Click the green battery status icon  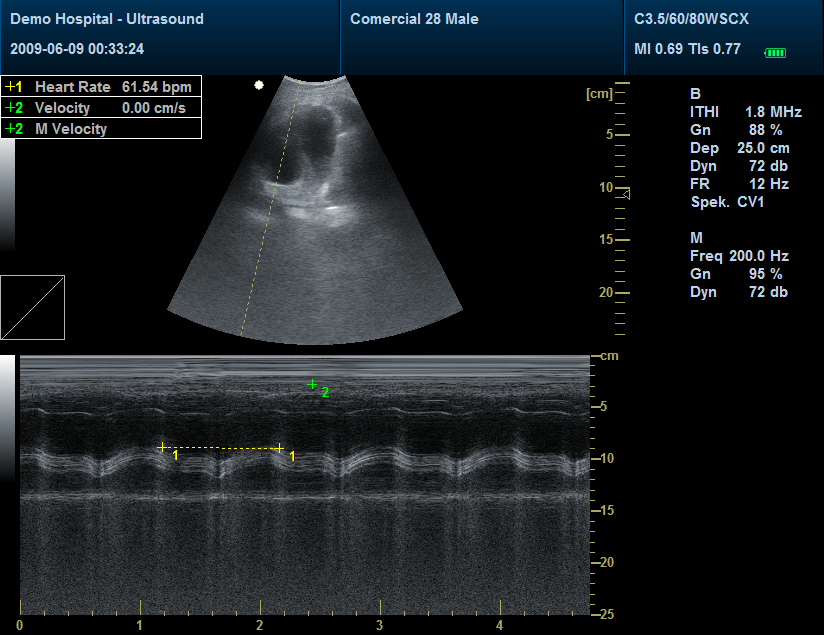[x=775, y=52]
